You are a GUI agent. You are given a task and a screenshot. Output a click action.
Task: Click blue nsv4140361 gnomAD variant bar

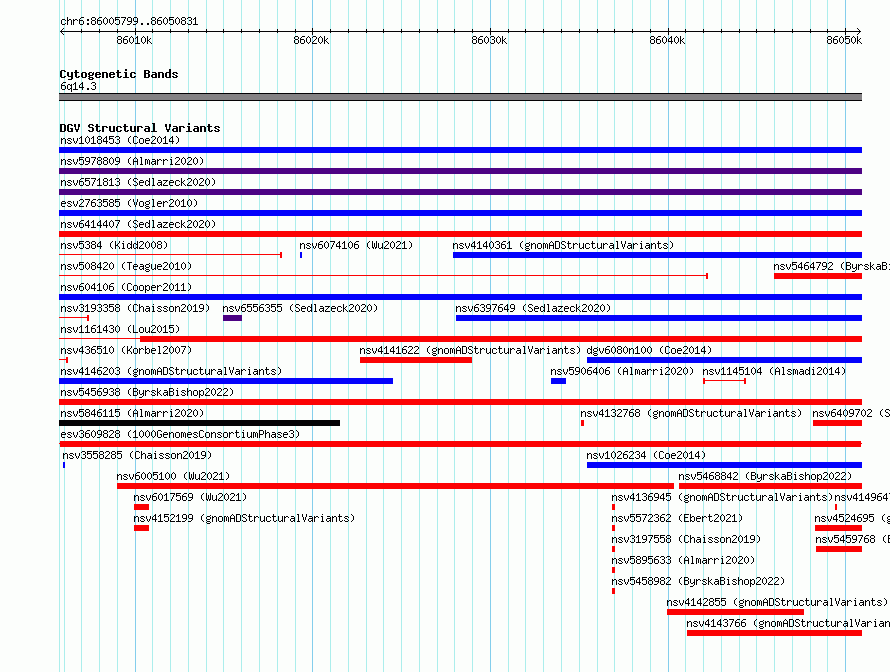click(x=657, y=255)
